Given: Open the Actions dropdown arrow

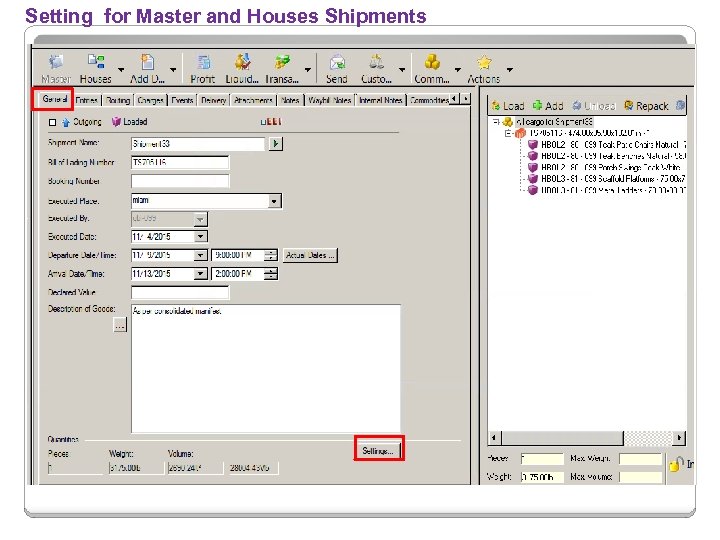Looking at the screenshot, I should coord(510,69).
